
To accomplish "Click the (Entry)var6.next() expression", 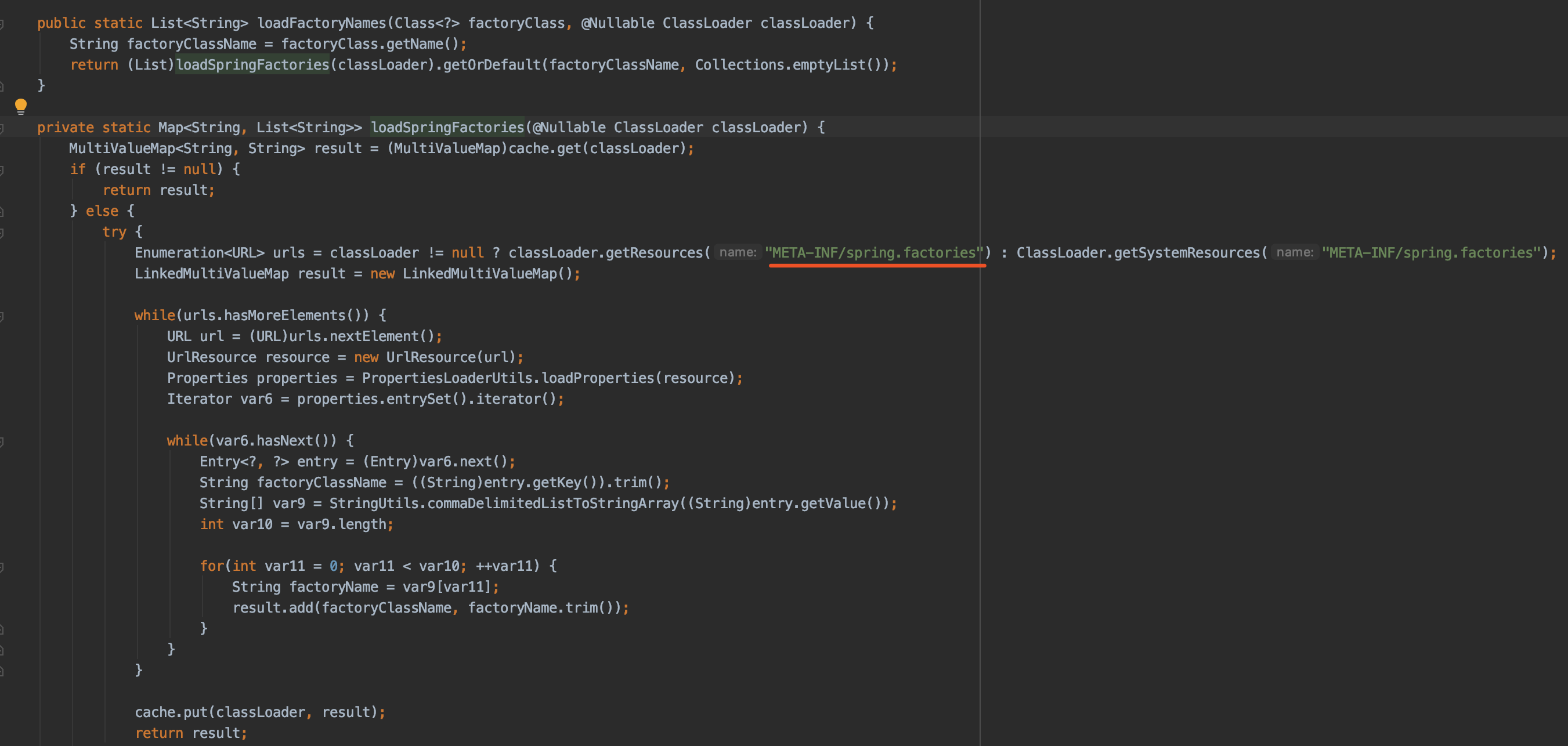I will 435,462.
